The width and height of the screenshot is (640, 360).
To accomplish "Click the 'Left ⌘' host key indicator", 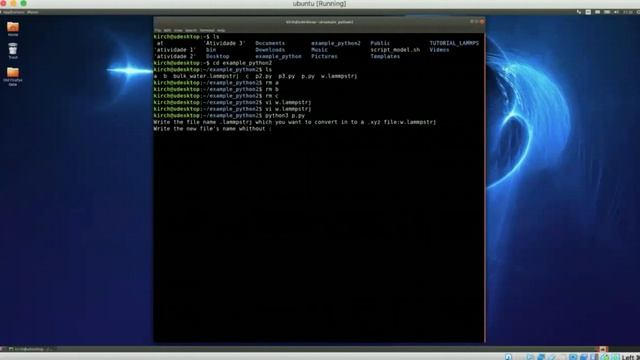I will (631, 357).
